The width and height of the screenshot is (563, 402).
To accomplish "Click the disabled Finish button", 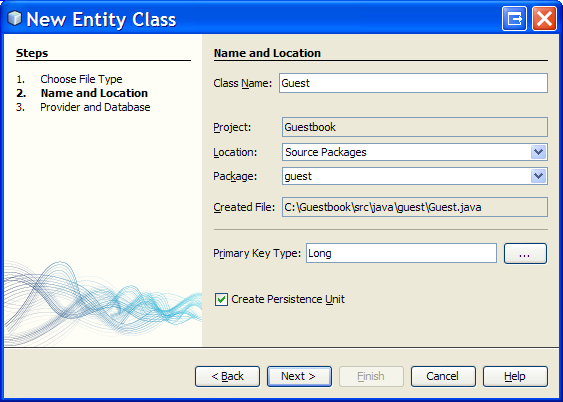I will tap(371, 376).
